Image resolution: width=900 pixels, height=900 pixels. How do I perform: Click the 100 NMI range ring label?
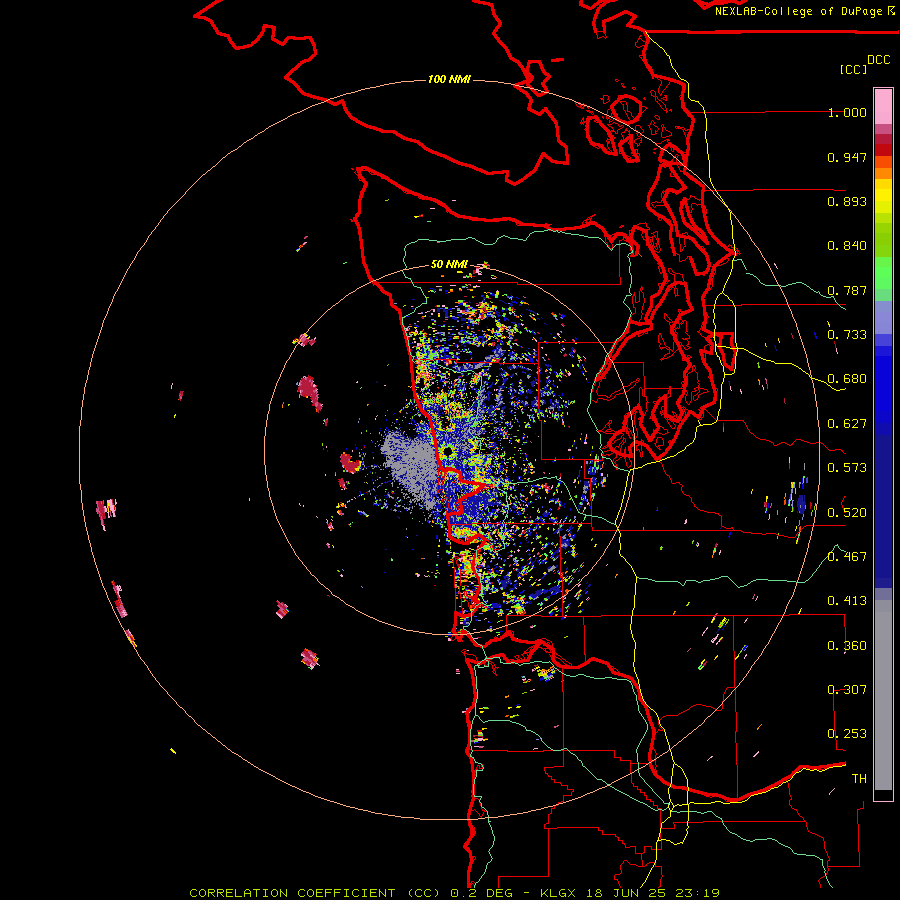(x=449, y=79)
